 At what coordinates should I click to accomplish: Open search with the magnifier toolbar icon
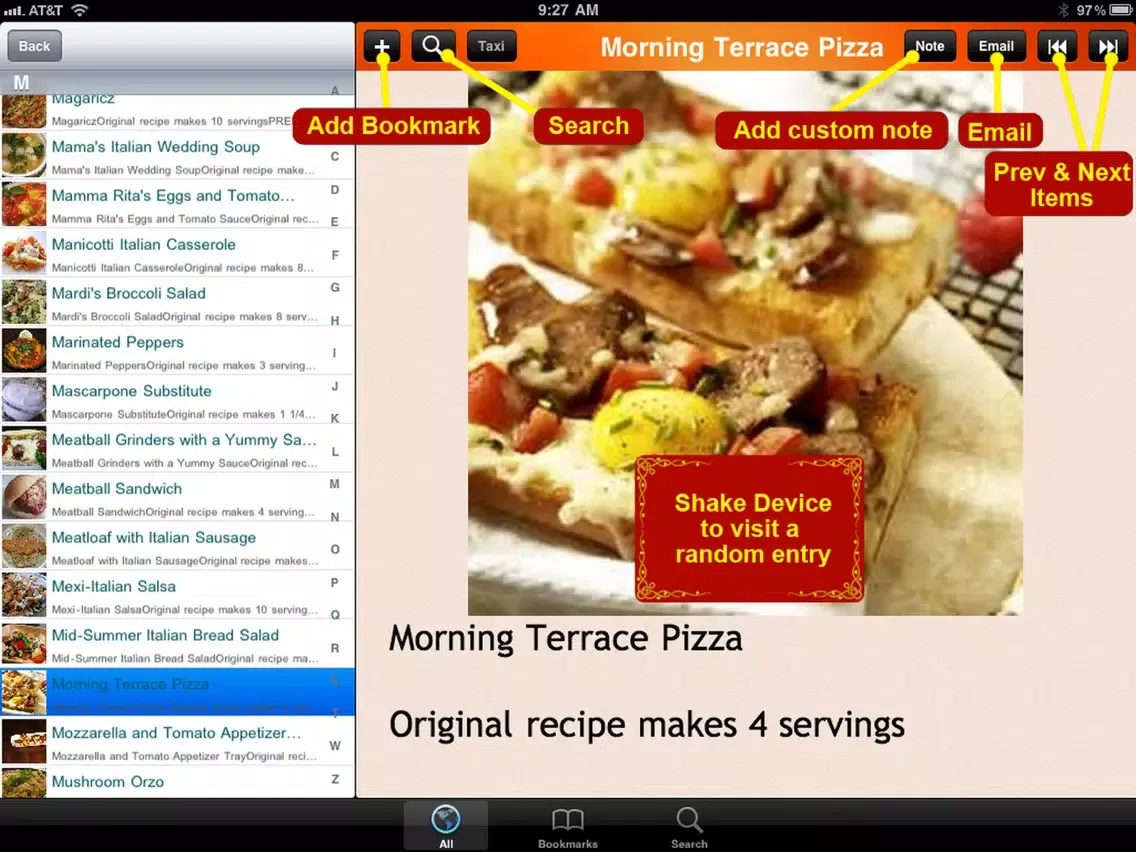(x=433, y=46)
